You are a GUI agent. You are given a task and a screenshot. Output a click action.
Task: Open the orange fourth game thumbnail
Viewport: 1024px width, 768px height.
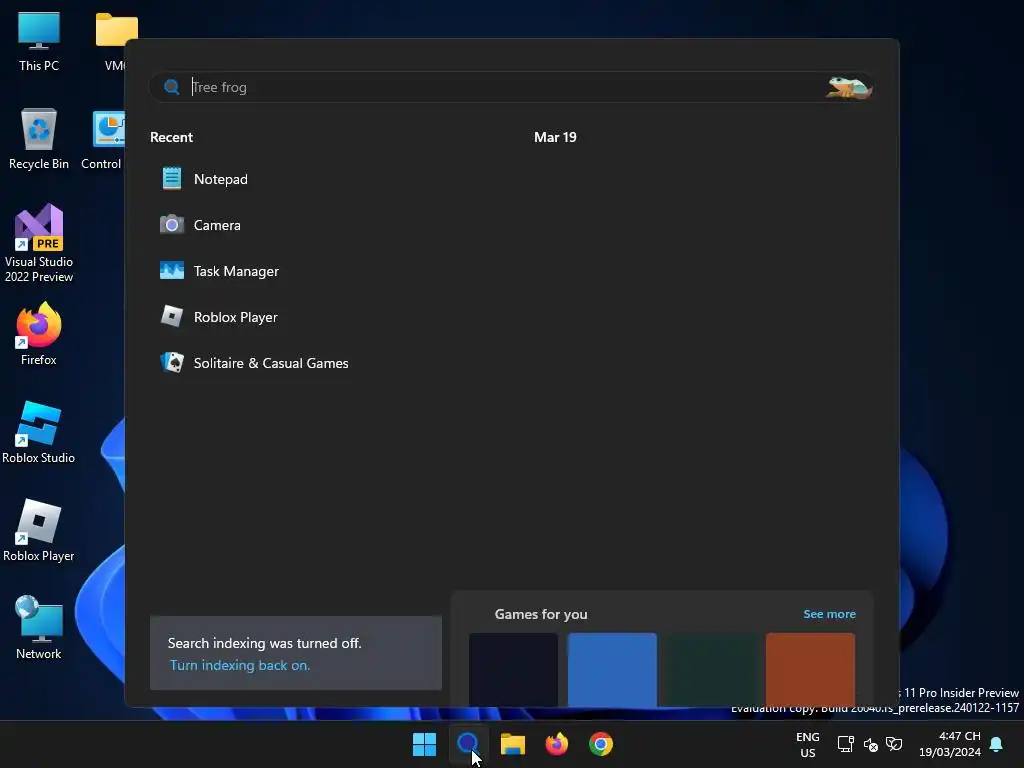coord(810,669)
